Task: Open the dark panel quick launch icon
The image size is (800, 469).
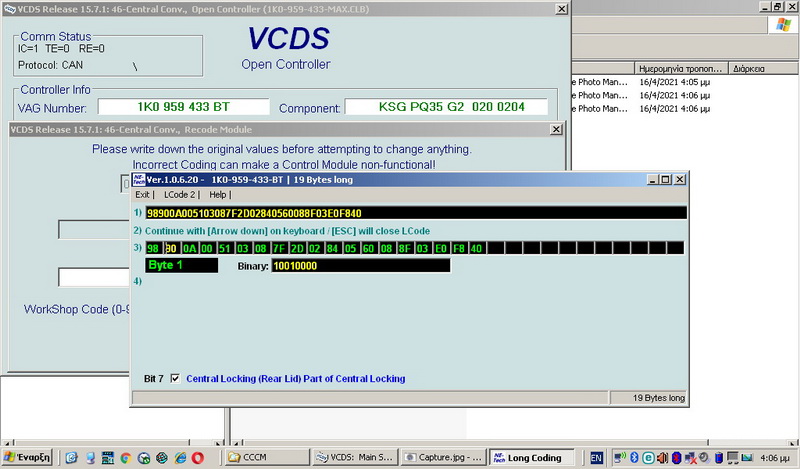Action: tap(108, 458)
